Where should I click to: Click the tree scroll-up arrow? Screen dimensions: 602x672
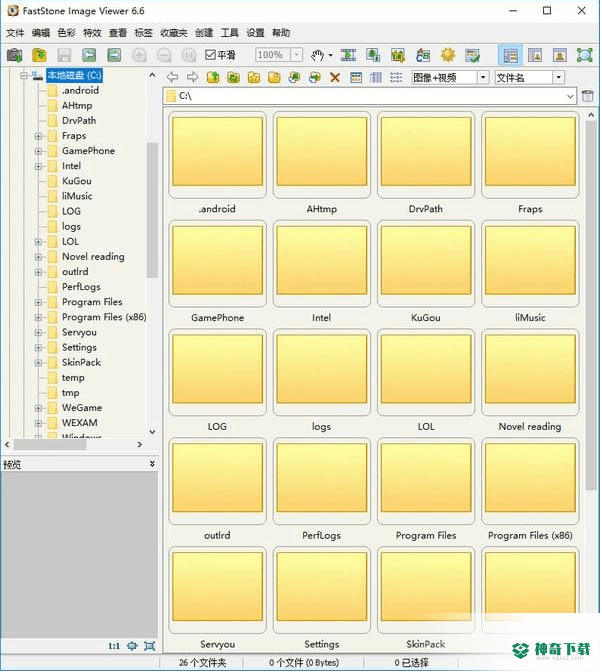(x=152, y=75)
